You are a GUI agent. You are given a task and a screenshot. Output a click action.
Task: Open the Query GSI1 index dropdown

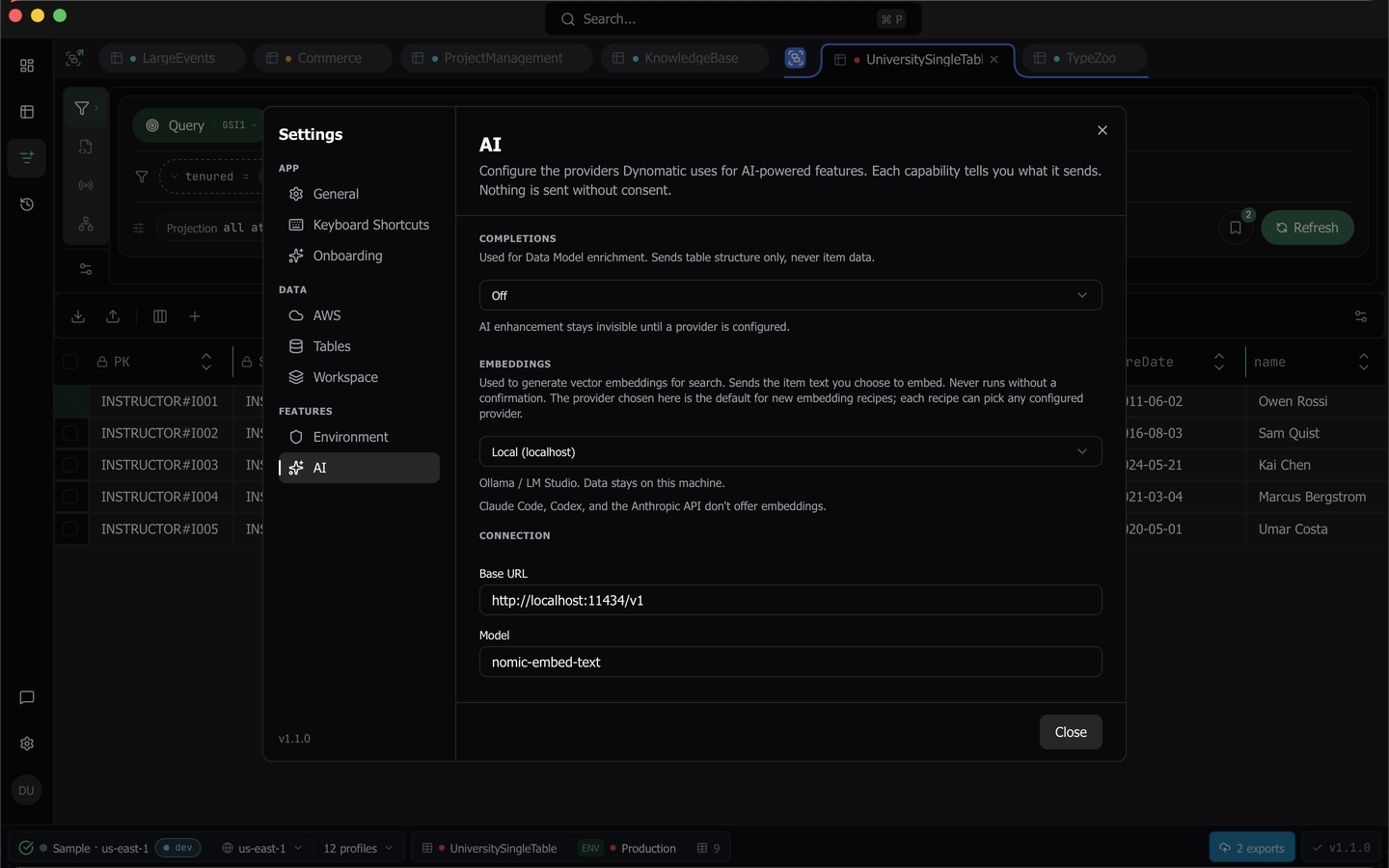[239, 125]
